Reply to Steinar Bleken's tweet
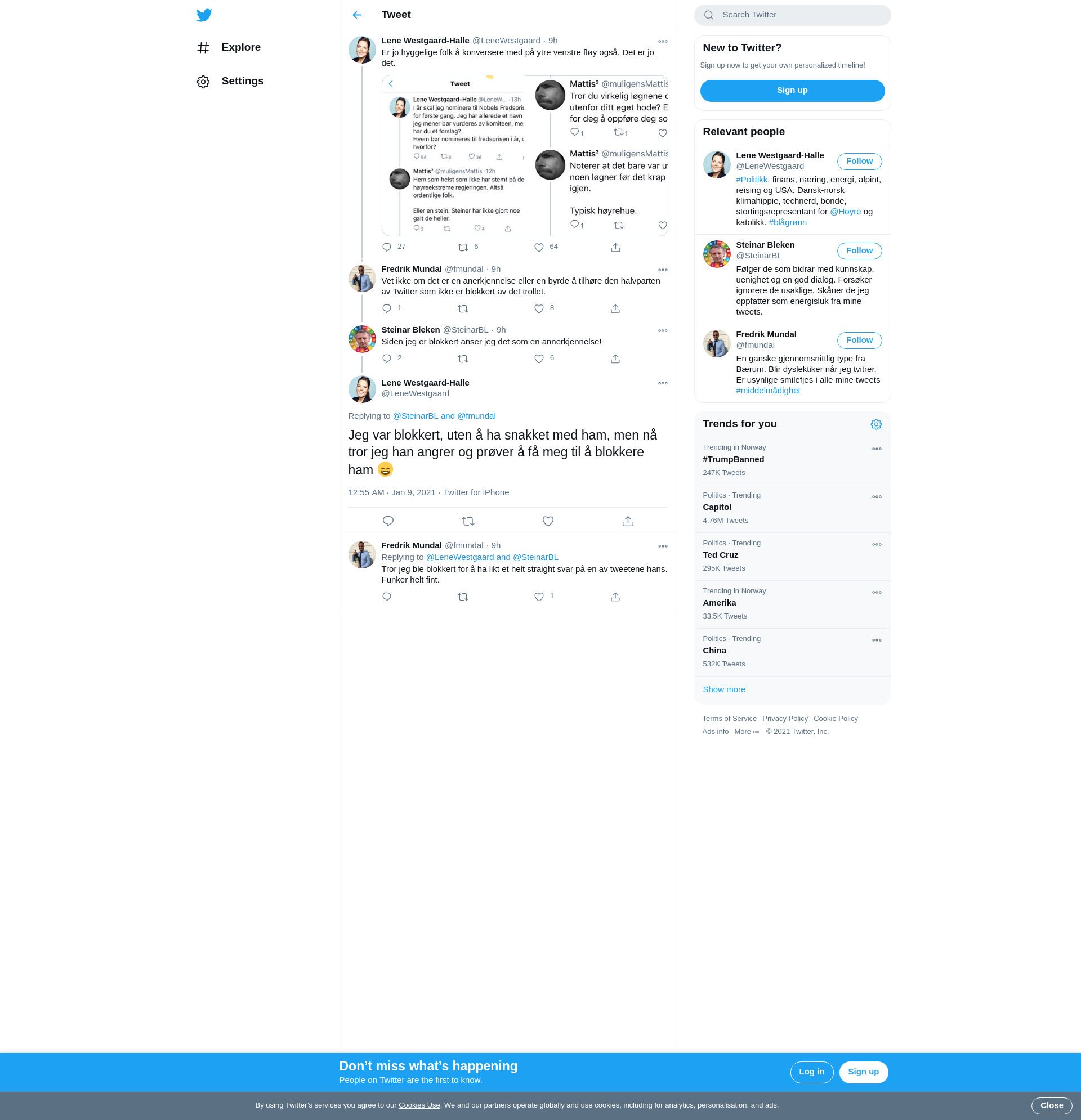 [x=387, y=359]
